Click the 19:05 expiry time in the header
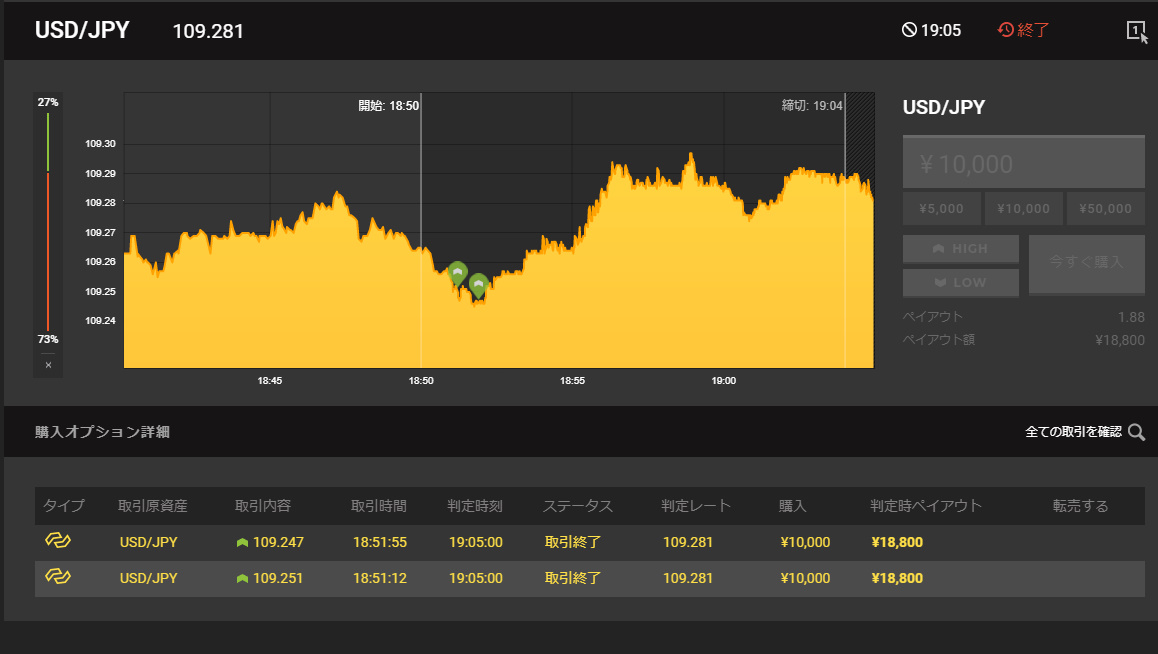The image size is (1158, 654). pos(941,30)
